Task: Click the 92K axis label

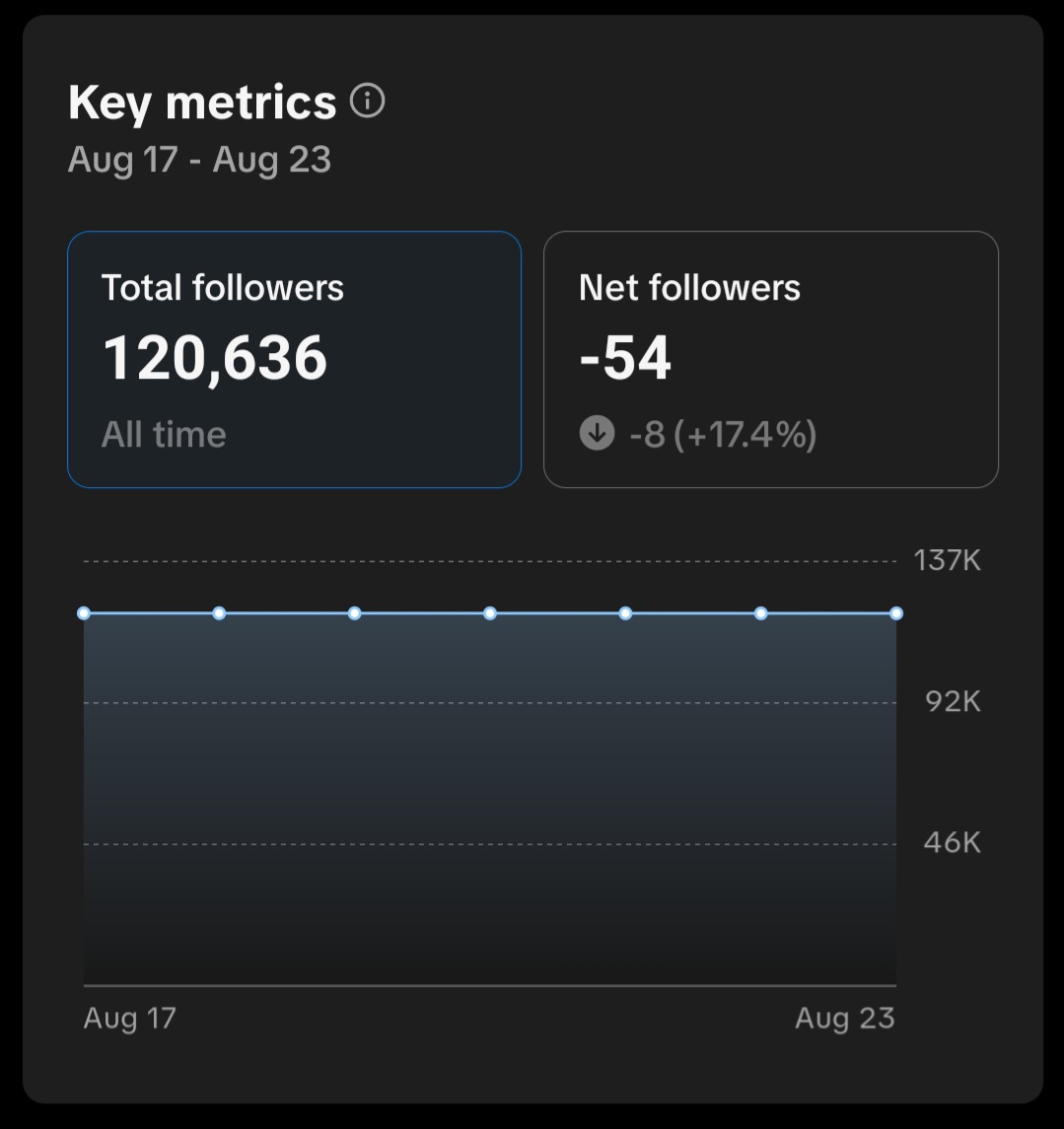Action: click(x=953, y=702)
